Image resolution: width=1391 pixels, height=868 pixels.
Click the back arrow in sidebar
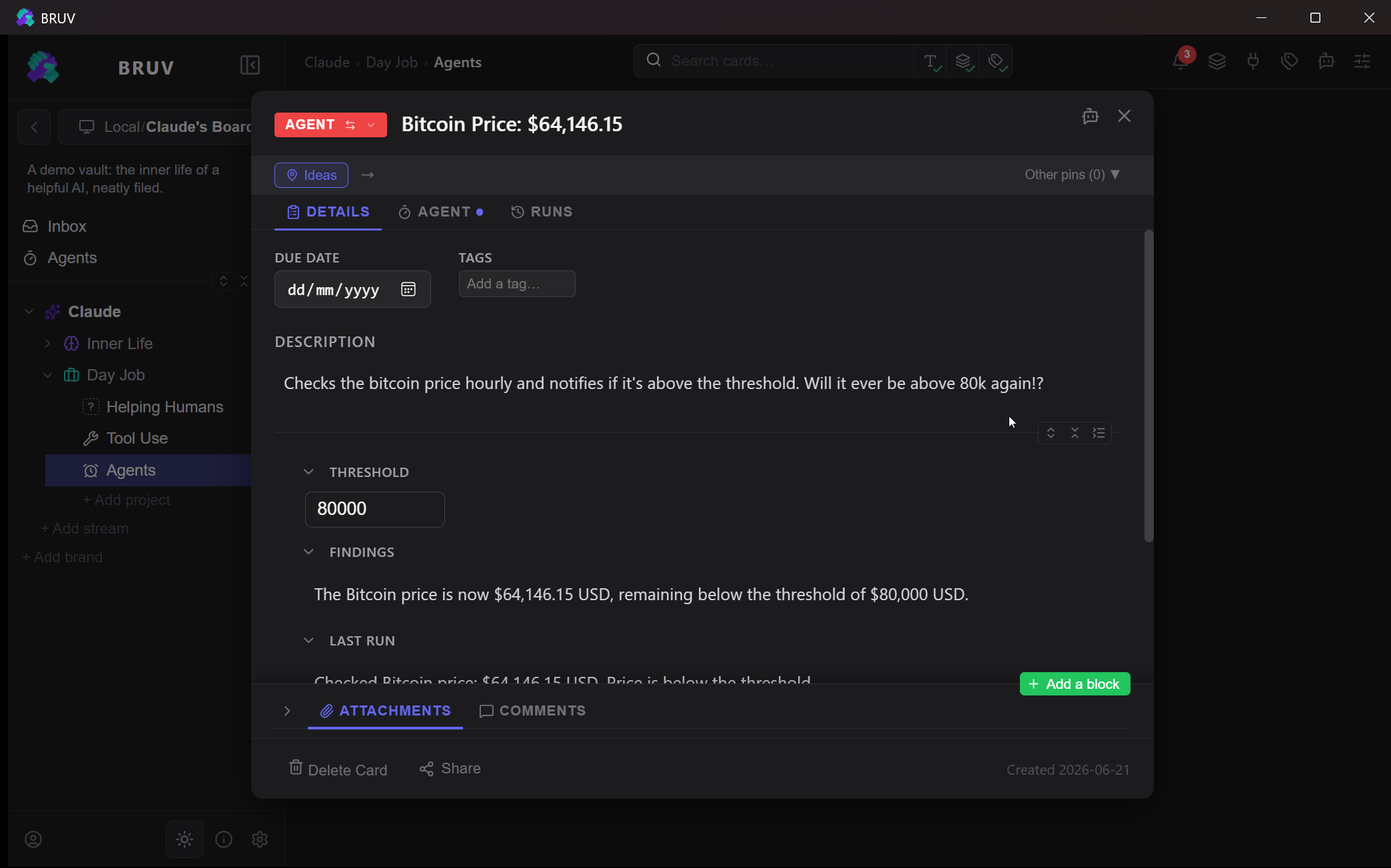[x=34, y=127]
